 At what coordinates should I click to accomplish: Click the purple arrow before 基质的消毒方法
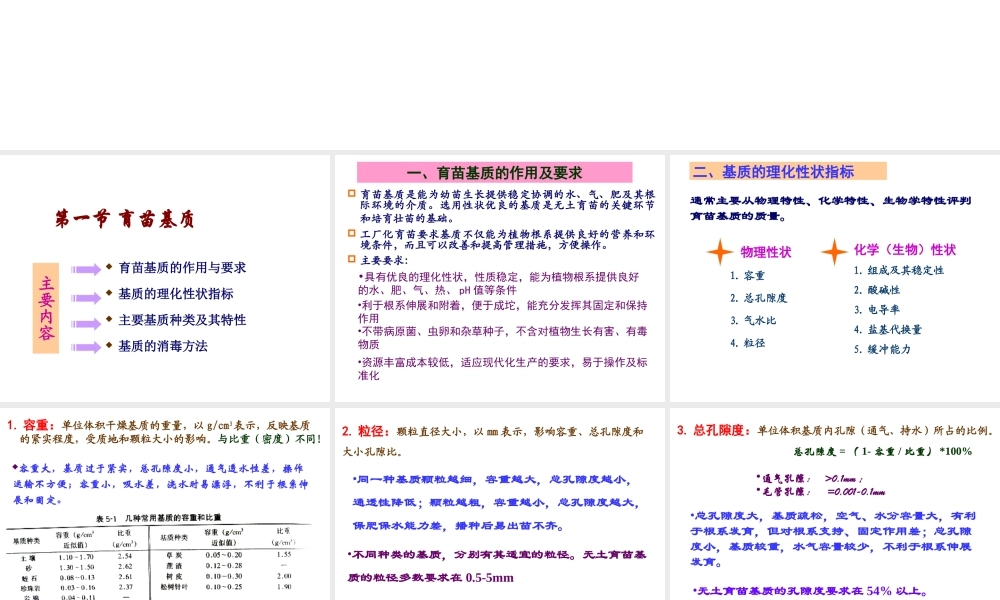86,348
